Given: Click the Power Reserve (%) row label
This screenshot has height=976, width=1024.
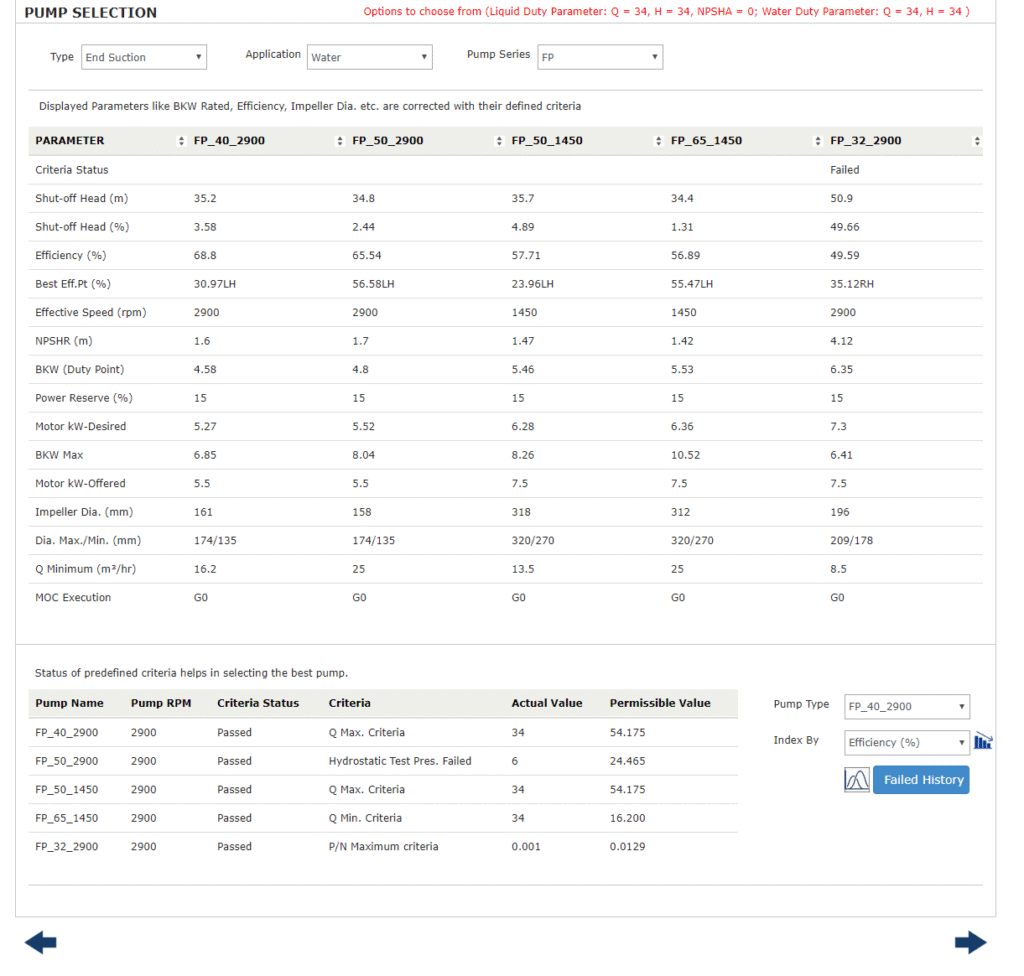Looking at the screenshot, I should coord(84,398).
